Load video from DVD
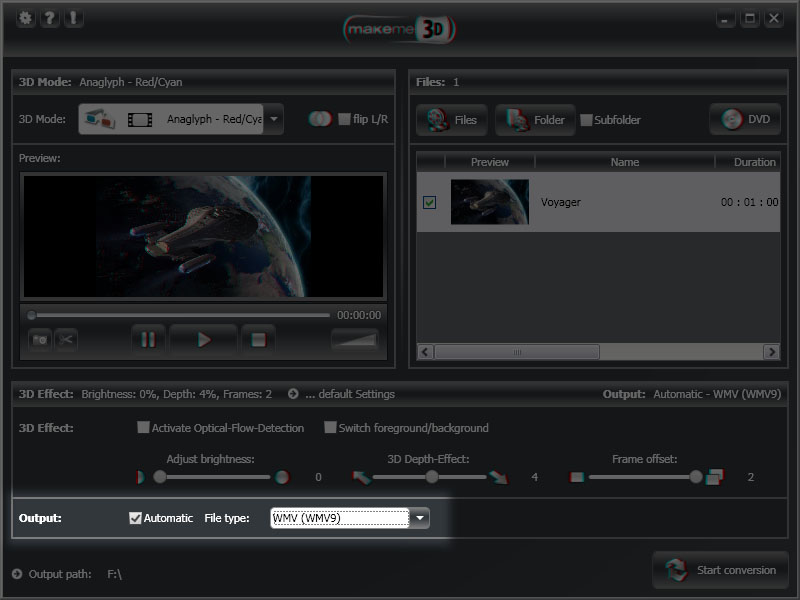 pyautogui.click(x=745, y=119)
